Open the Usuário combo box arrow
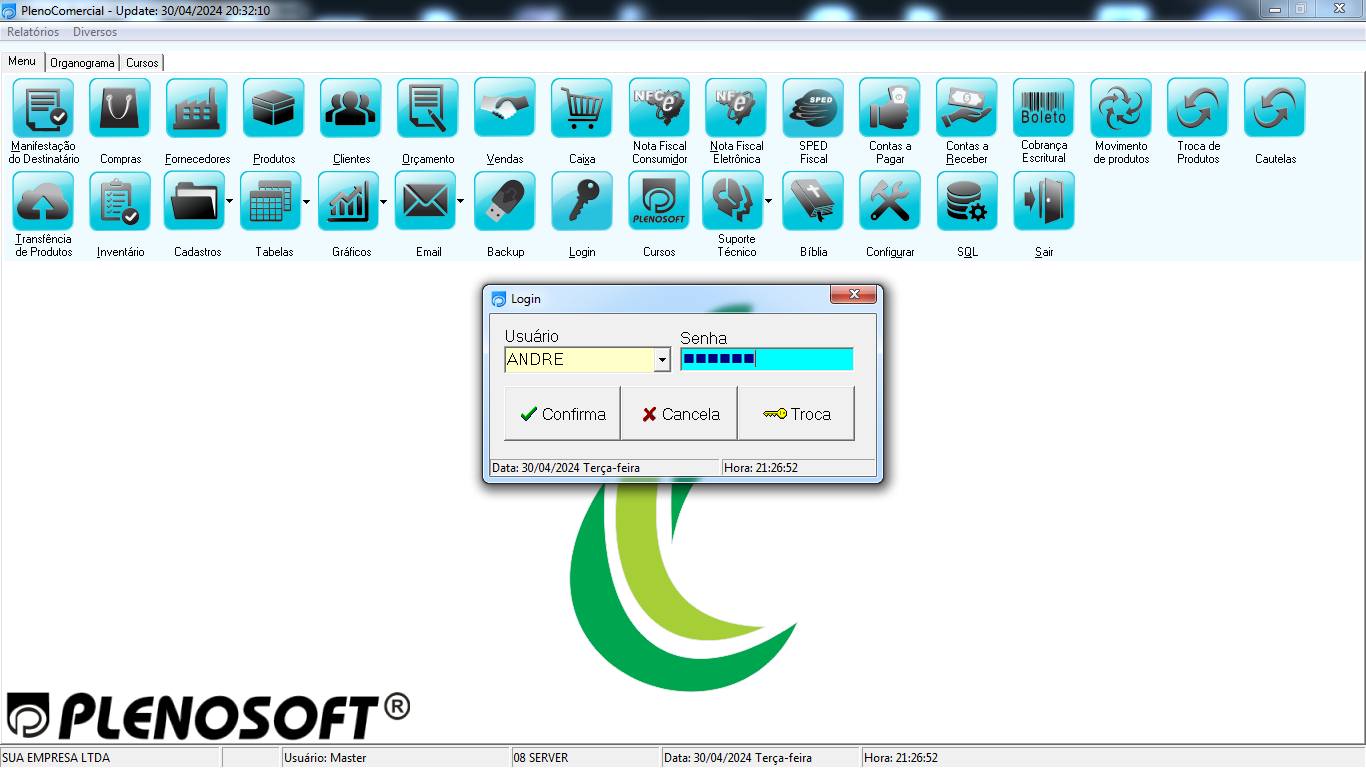 (662, 360)
